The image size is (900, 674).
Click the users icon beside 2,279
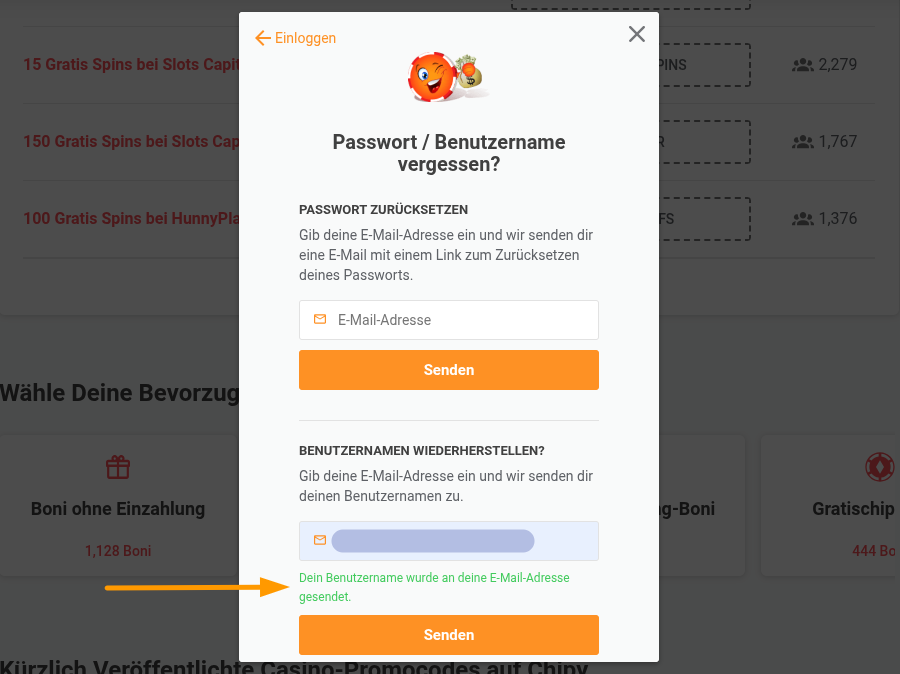[x=803, y=65]
